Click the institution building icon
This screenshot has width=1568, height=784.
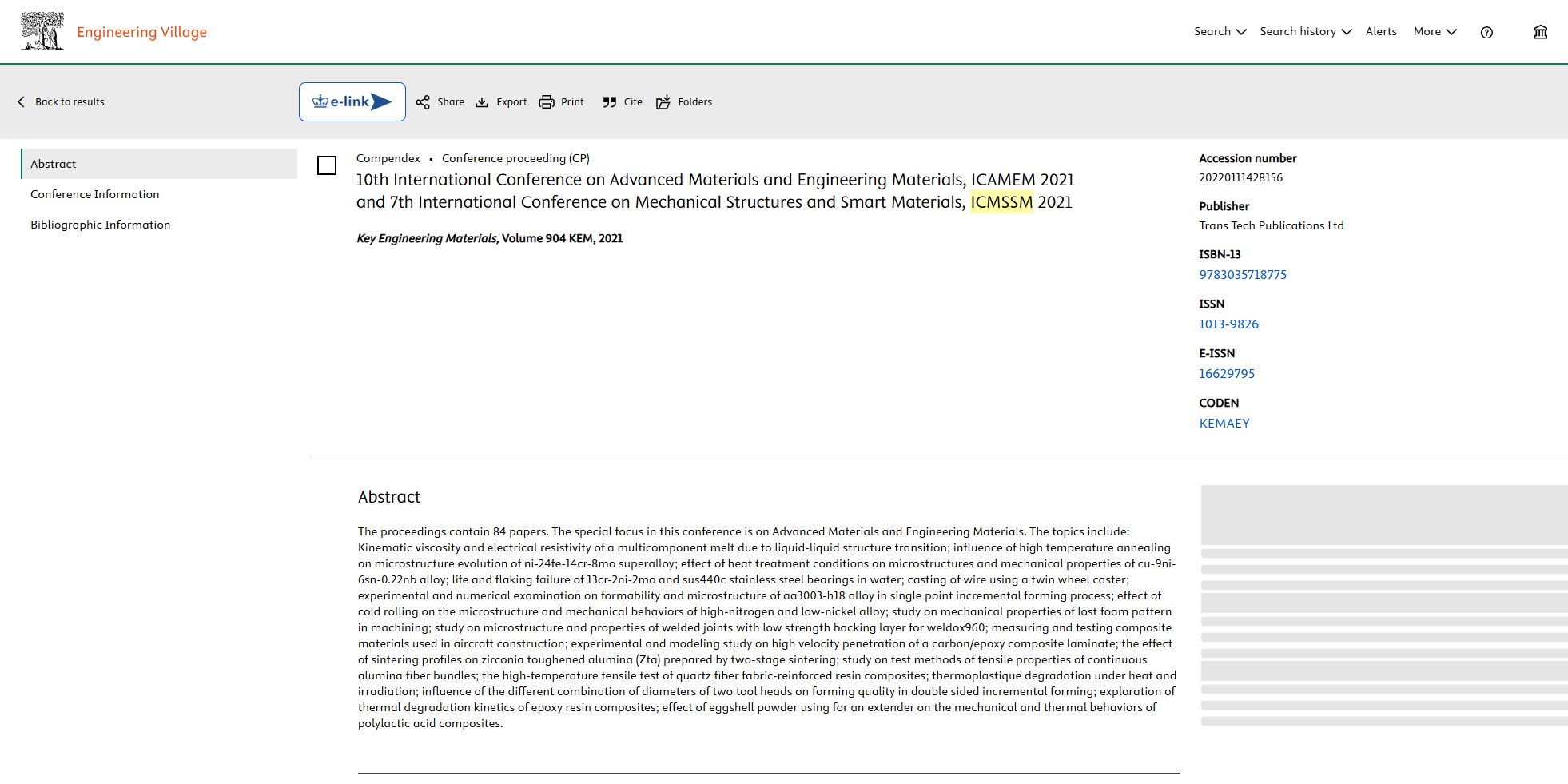tap(1541, 32)
